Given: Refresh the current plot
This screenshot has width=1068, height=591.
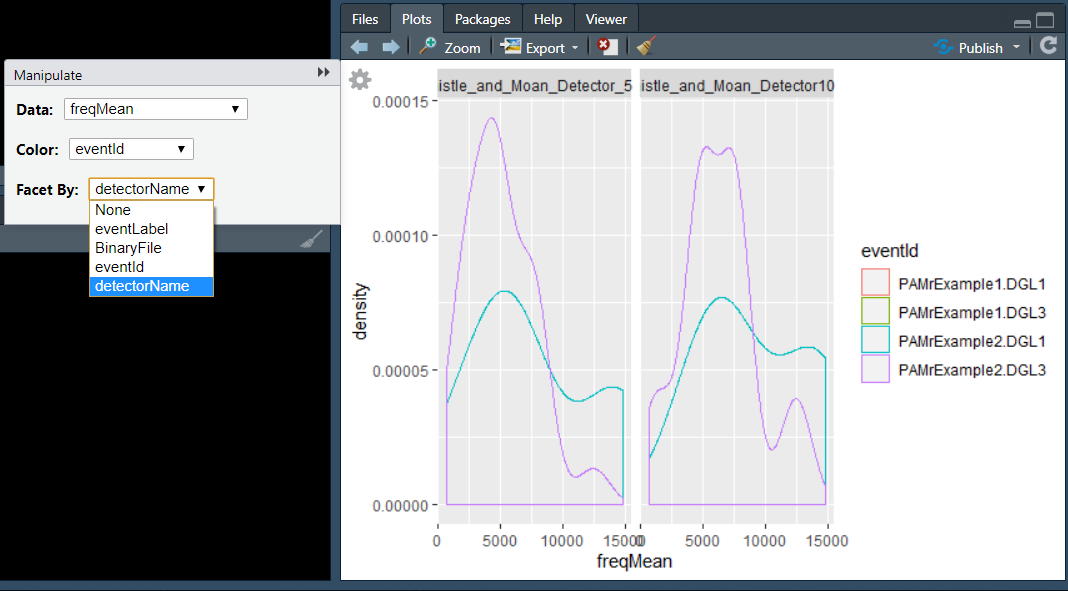Looking at the screenshot, I should [1048, 46].
